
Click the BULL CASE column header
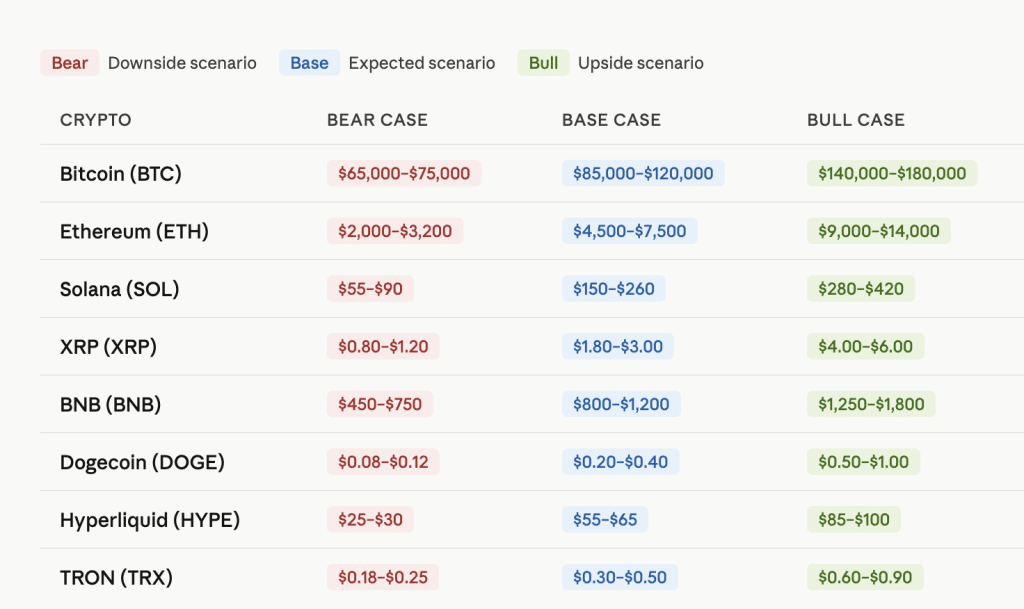[x=856, y=120]
